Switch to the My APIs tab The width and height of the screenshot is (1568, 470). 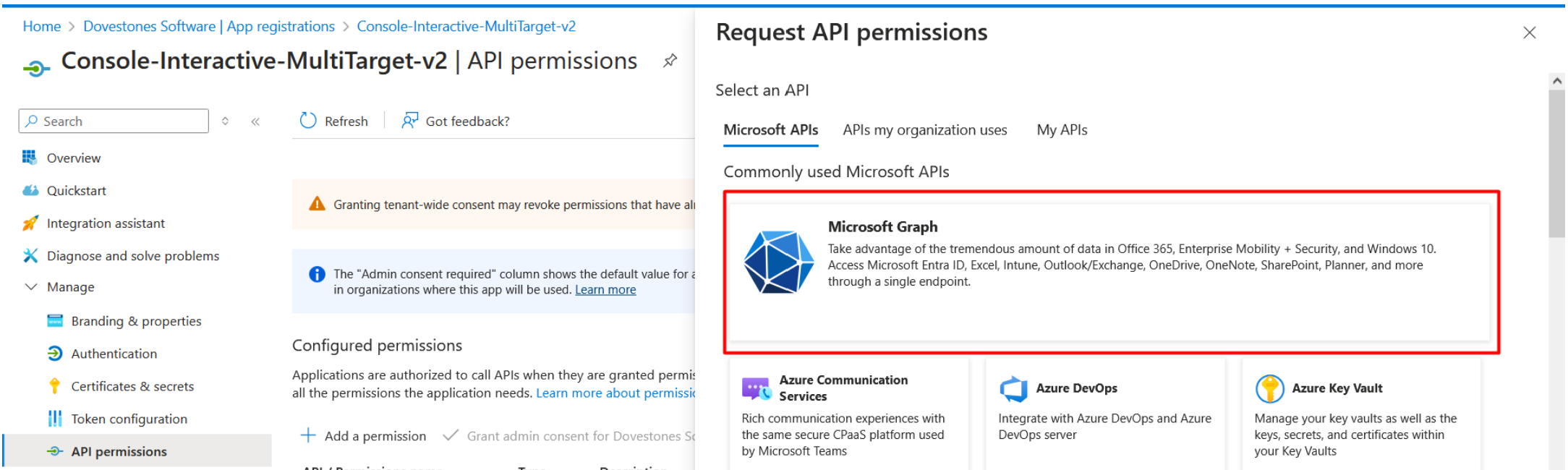(1061, 130)
